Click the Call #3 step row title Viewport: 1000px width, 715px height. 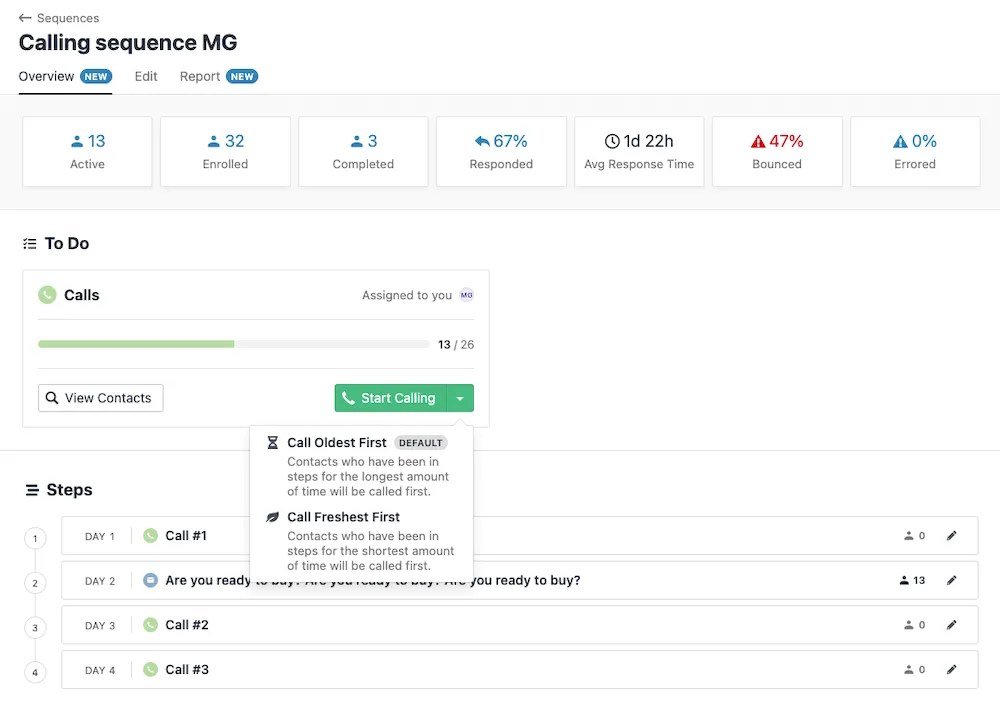coord(187,670)
